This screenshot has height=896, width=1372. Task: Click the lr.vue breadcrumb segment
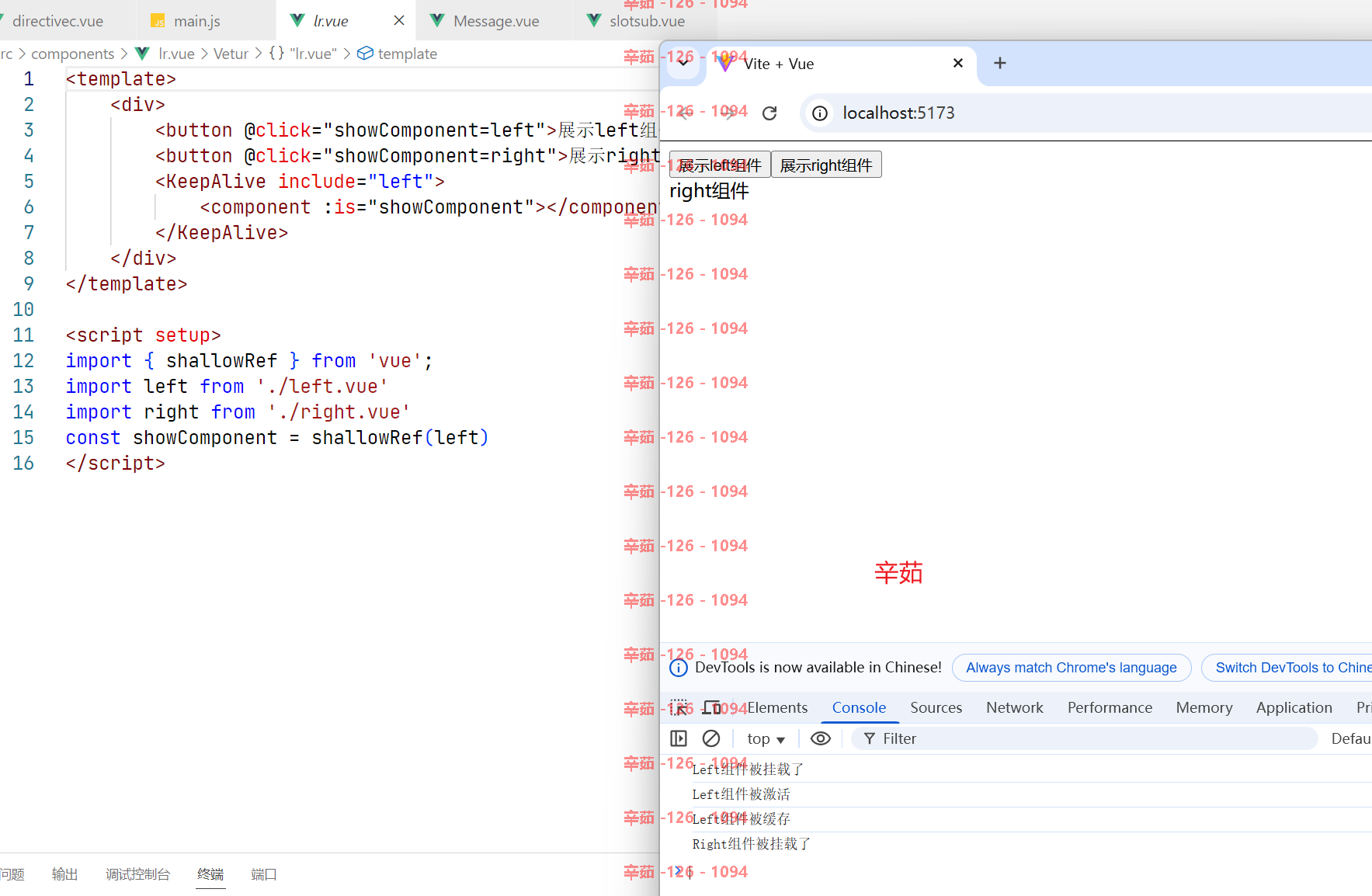pyautogui.click(x=176, y=54)
